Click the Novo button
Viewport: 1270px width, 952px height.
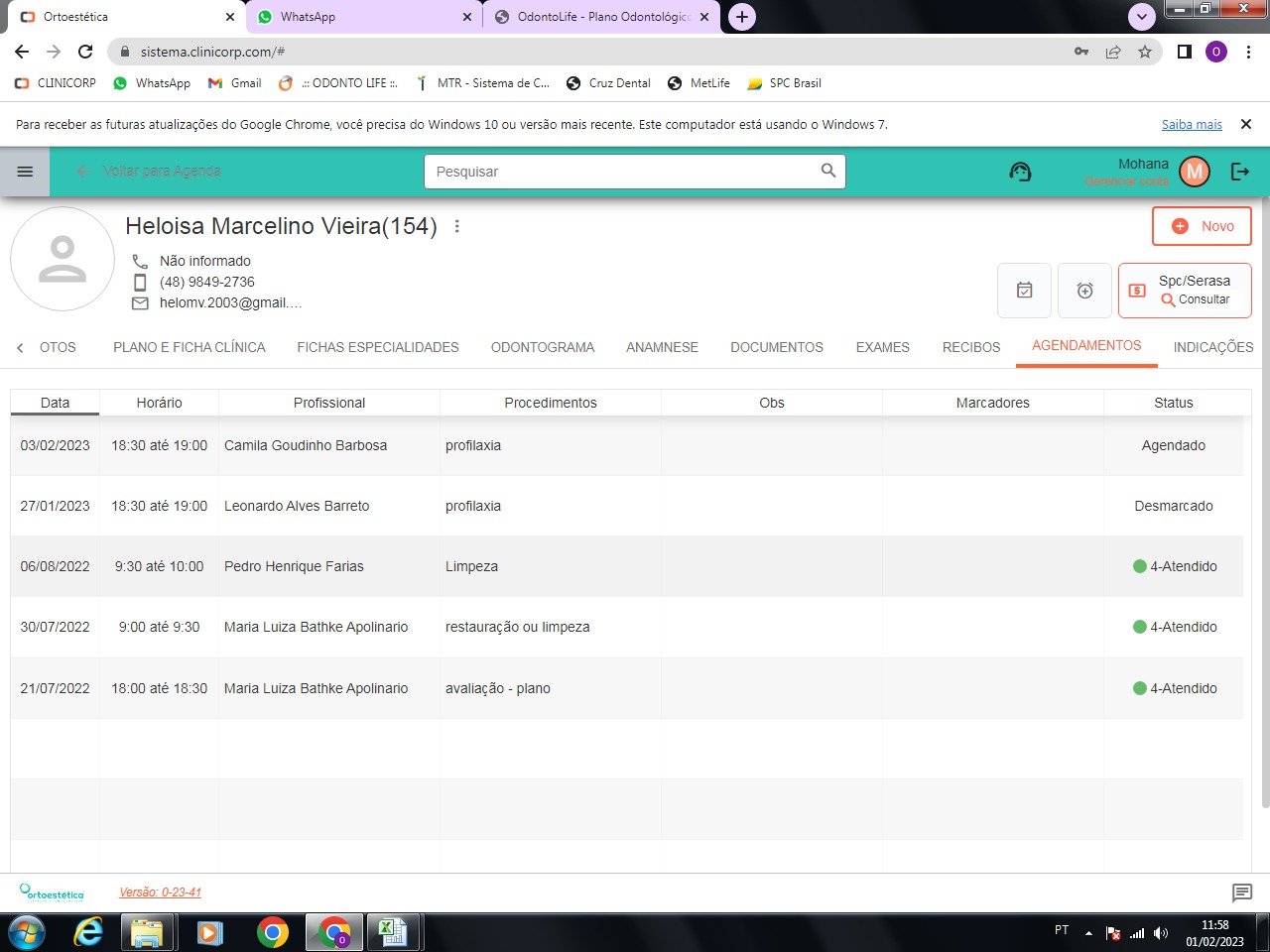click(1202, 226)
